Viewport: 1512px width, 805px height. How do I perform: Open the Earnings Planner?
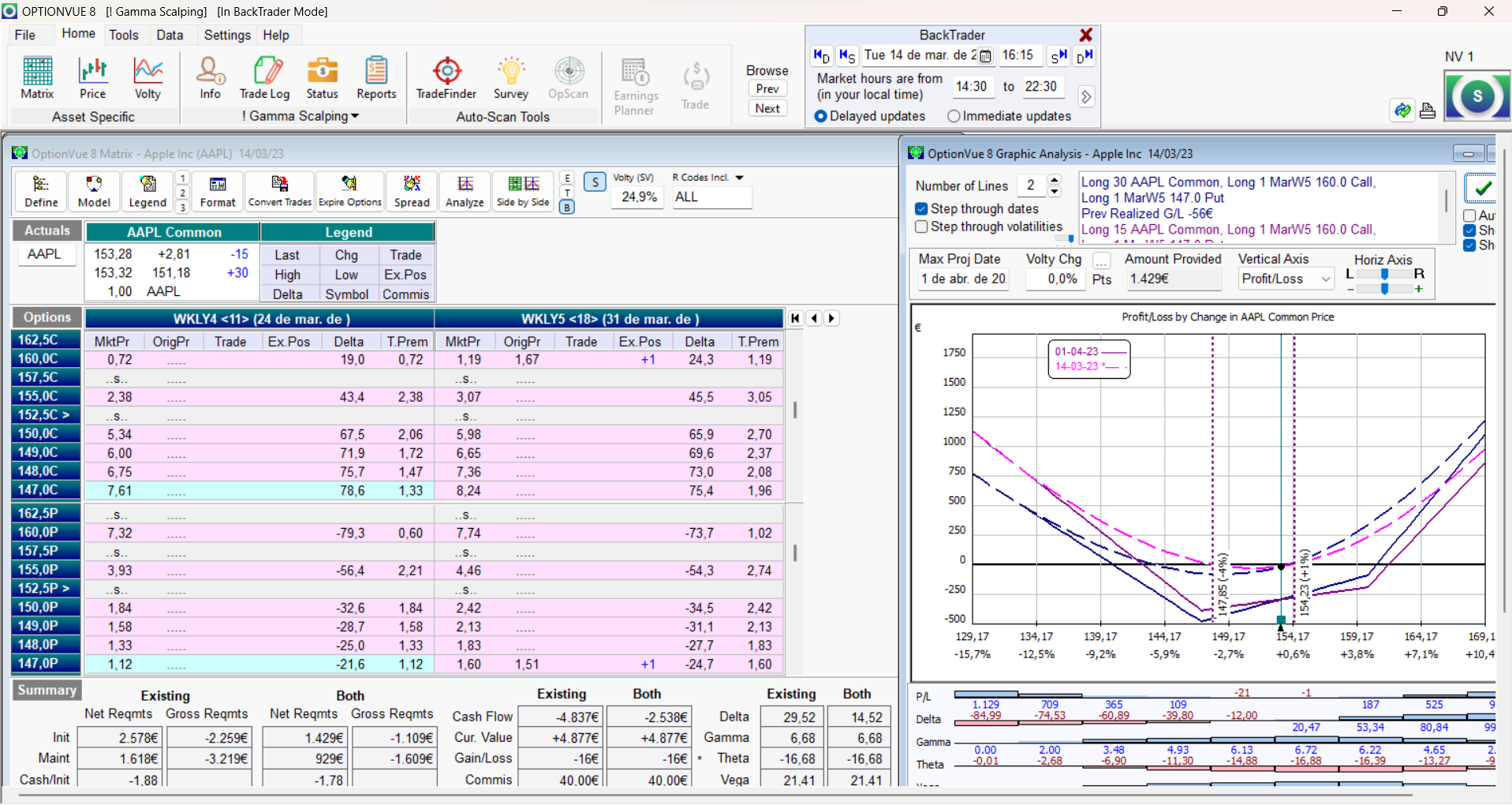[x=636, y=87]
